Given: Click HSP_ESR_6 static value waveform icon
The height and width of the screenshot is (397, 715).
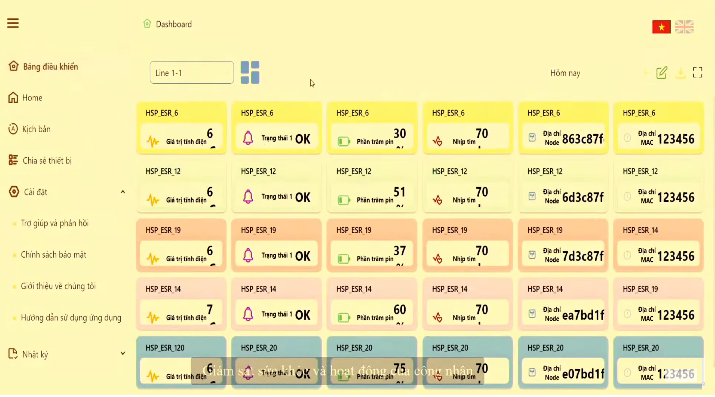Looking at the screenshot, I should [153, 141].
